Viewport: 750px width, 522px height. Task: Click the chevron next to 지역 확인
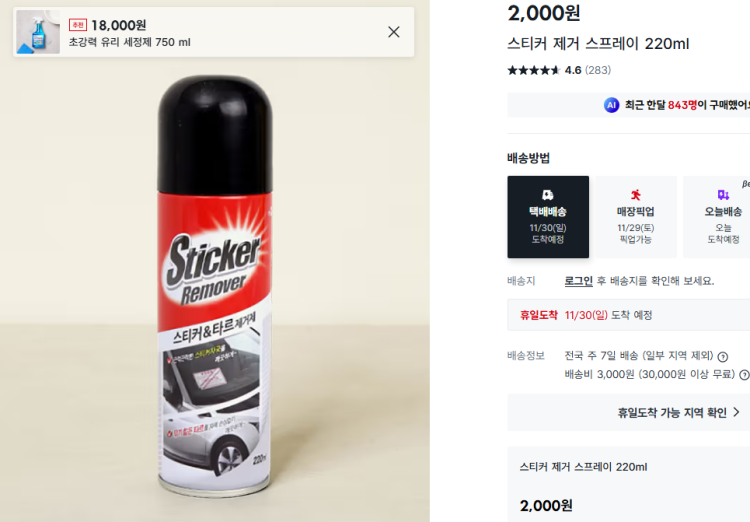pyautogui.click(x=737, y=412)
